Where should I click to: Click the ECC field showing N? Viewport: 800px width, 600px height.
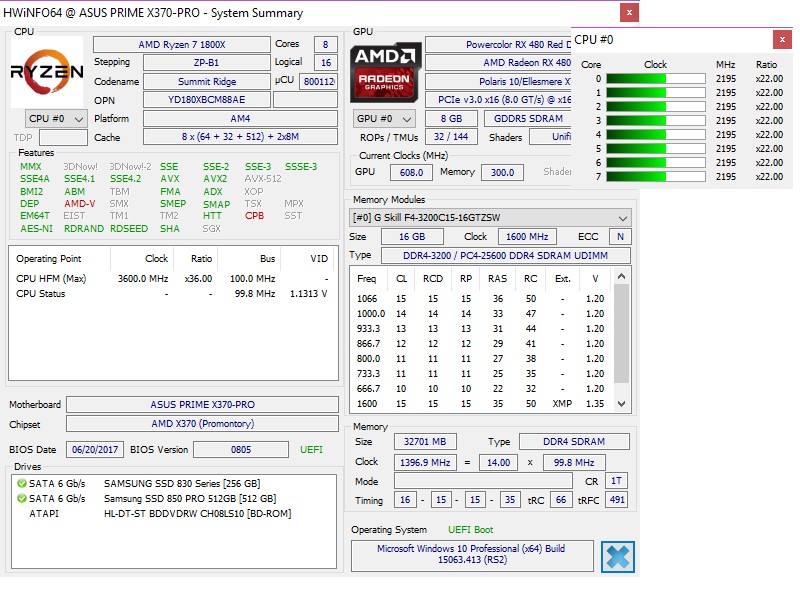tap(620, 237)
